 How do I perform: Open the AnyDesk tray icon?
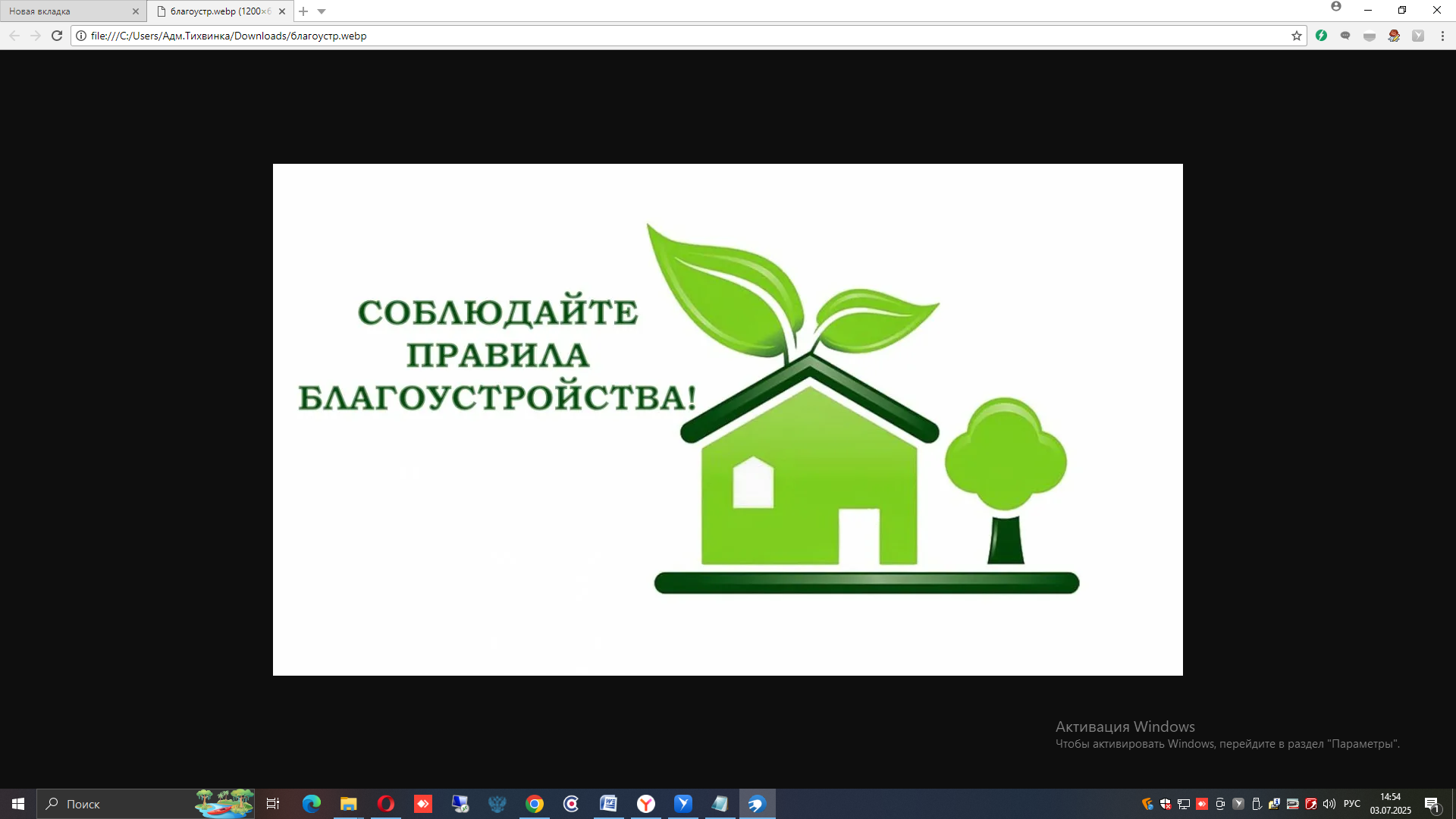pyautogui.click(x=1202, y=804)
